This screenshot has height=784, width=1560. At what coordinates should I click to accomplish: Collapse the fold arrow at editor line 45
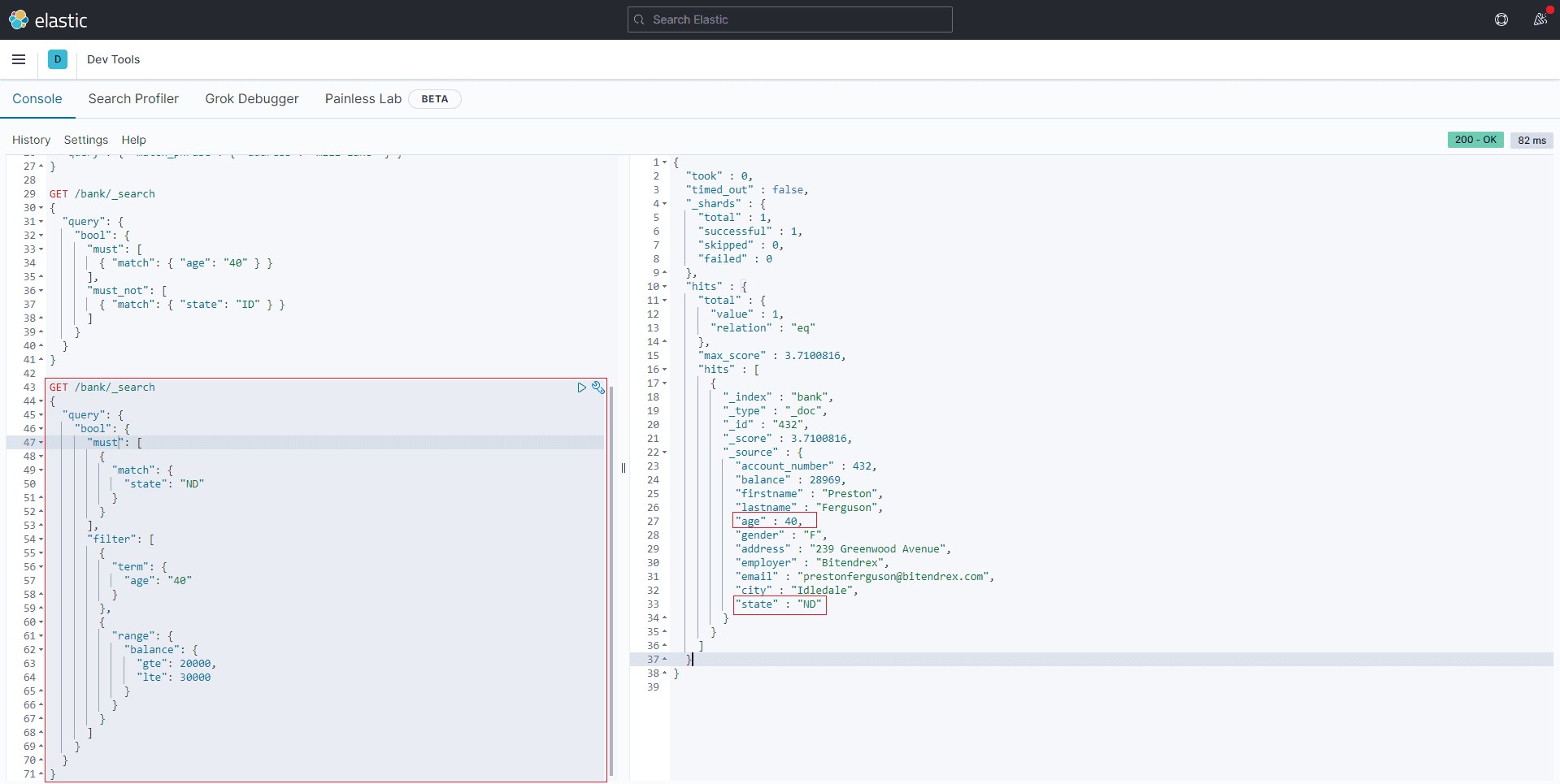pyautogui.click(x=41, y=415)
